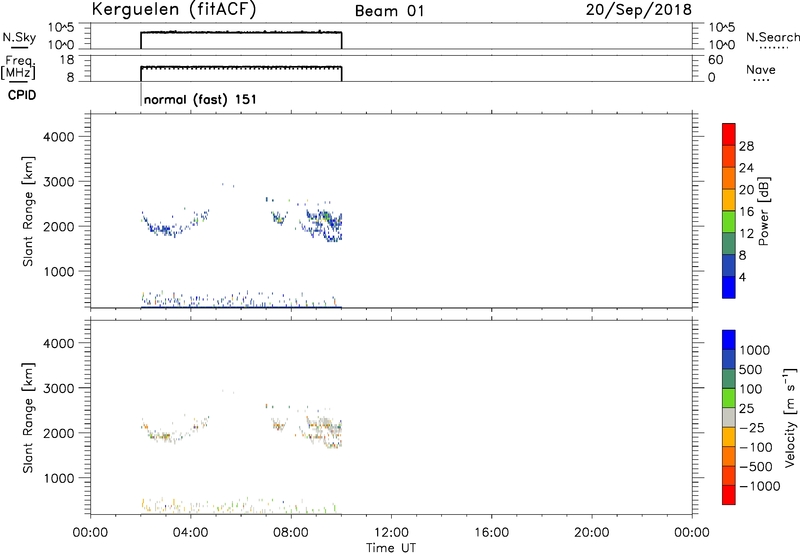Click the 'N.Sky' legend label

19,37
